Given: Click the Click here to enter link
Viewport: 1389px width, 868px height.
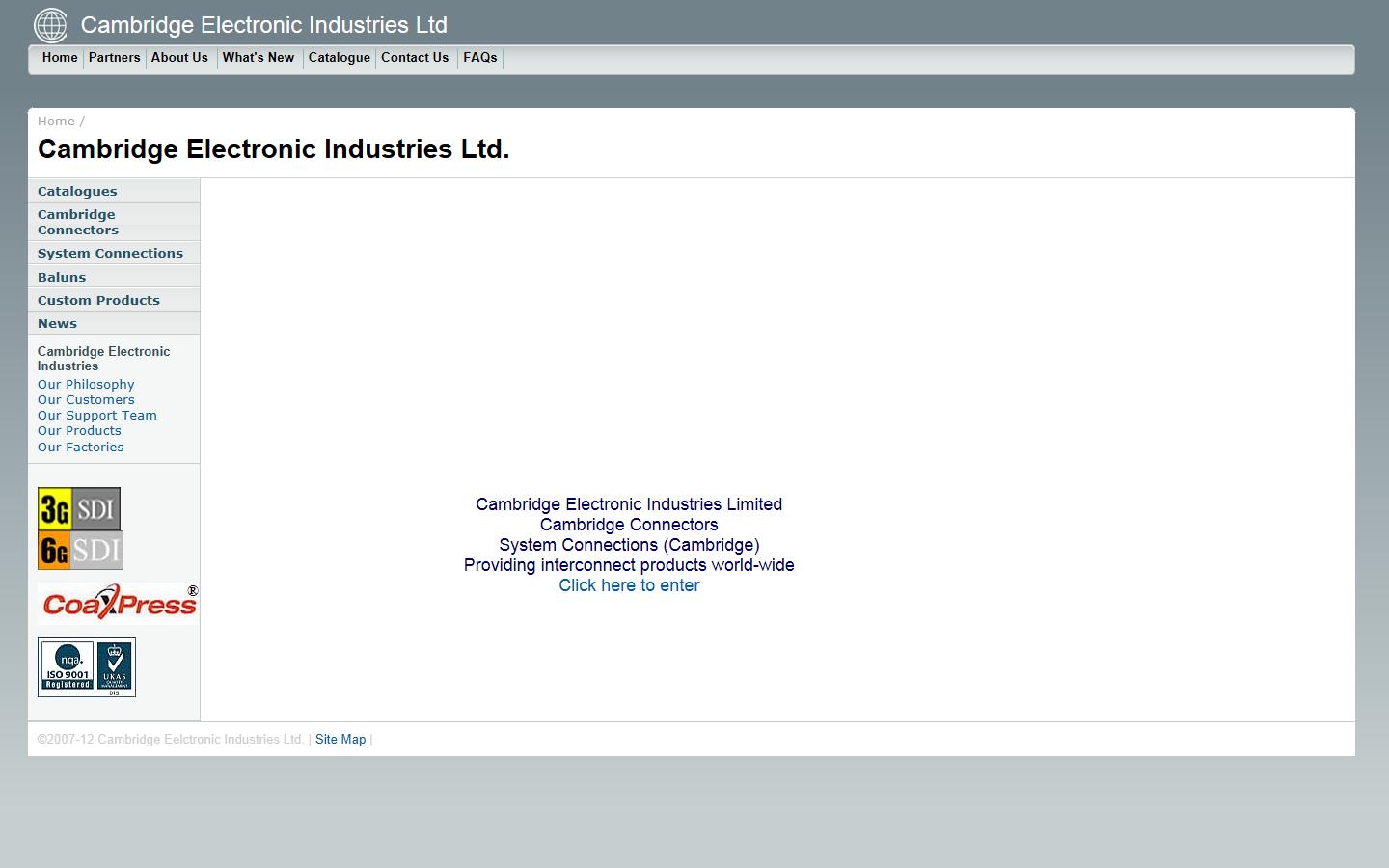Looking at the screenshot, I should coord(628,585).
